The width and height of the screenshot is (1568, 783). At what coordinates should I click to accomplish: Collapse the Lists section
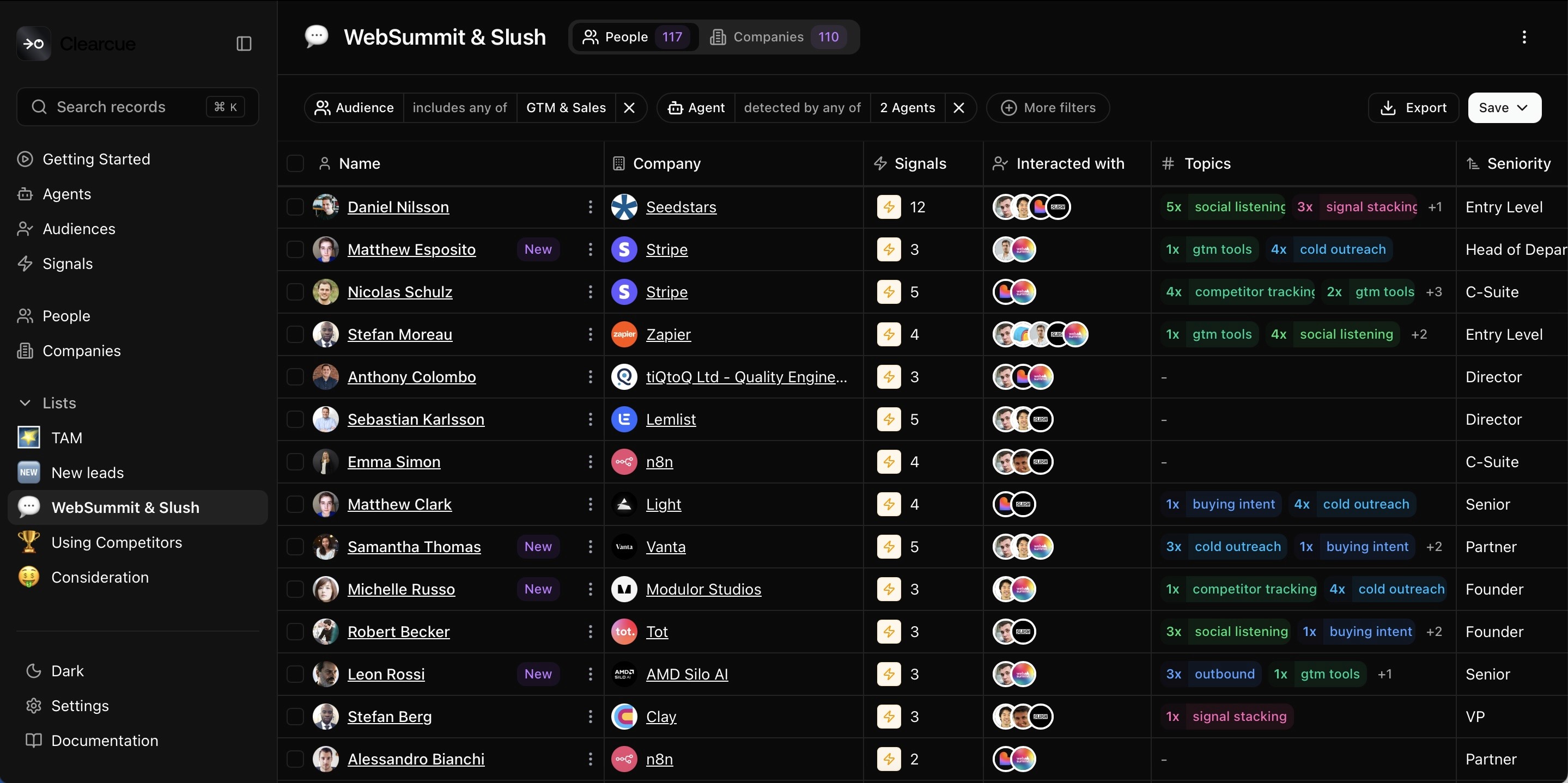pyautogui.click(x=25, y=403)
